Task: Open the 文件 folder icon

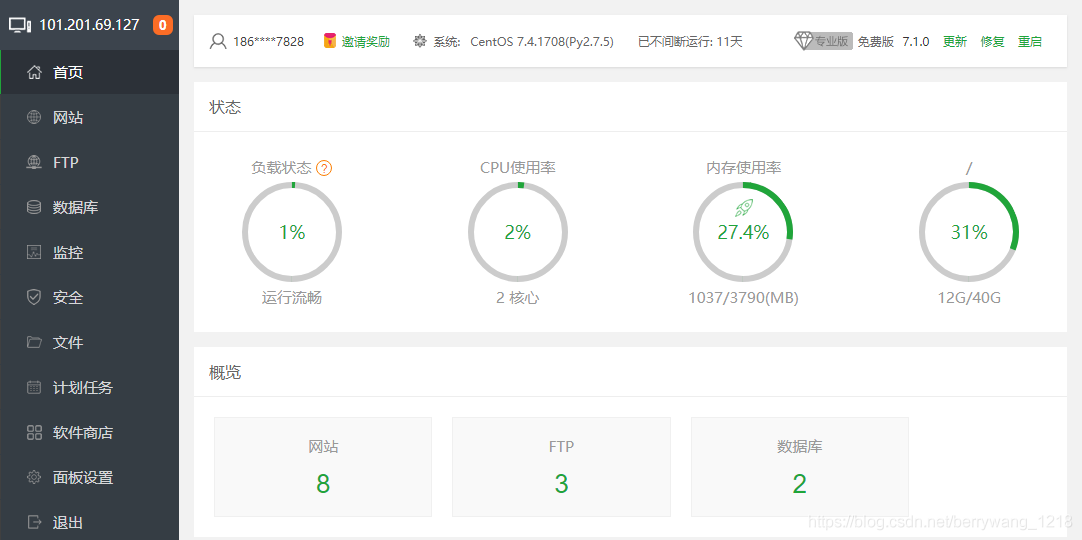Action: click(34, 342)
